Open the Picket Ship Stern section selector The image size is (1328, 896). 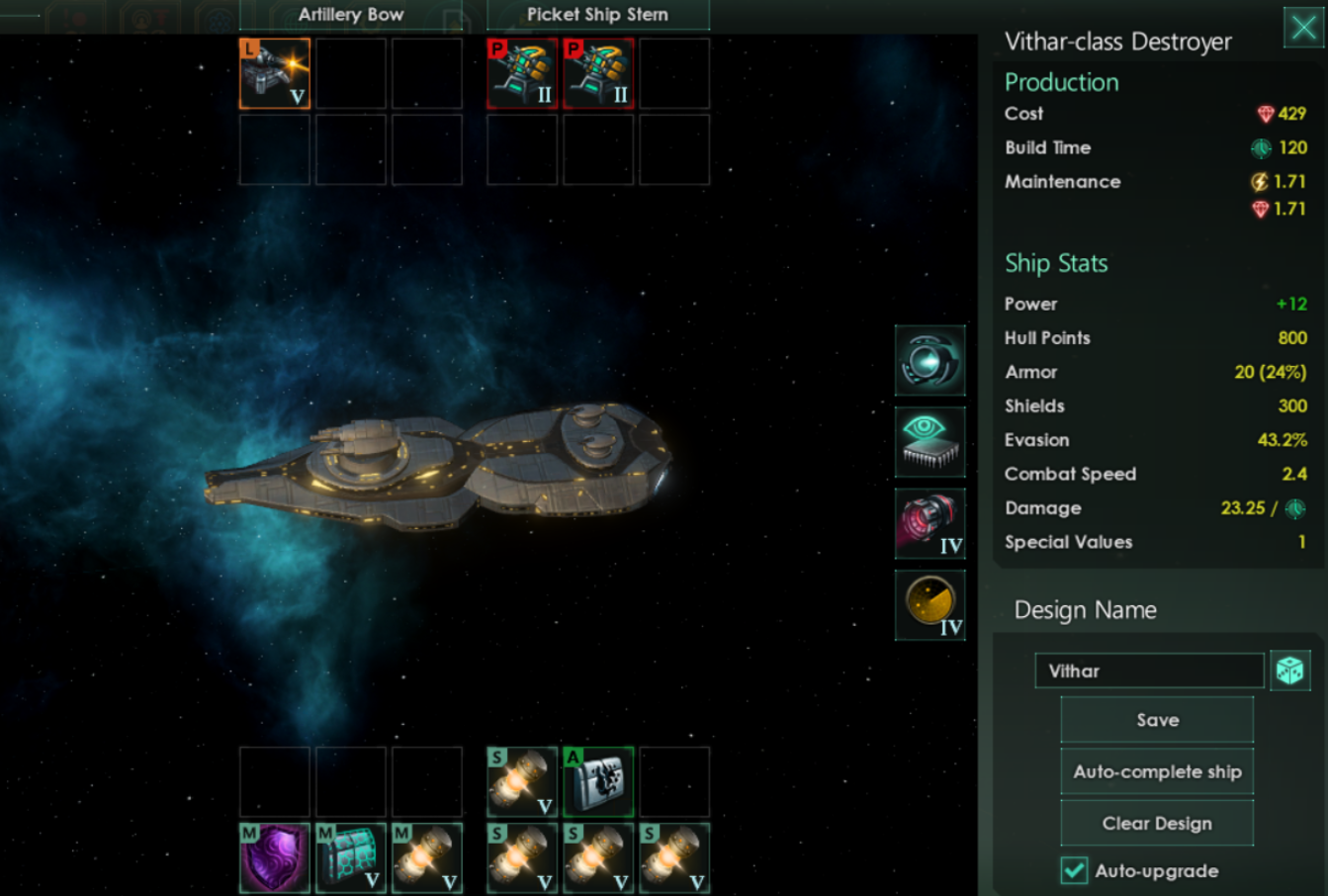597,15
